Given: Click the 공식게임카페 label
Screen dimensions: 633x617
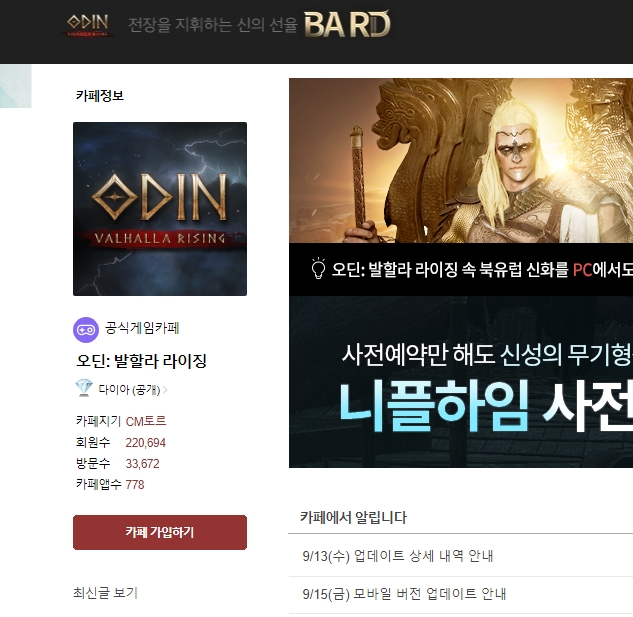Looking at the screenshot, I should pos(142,328).
